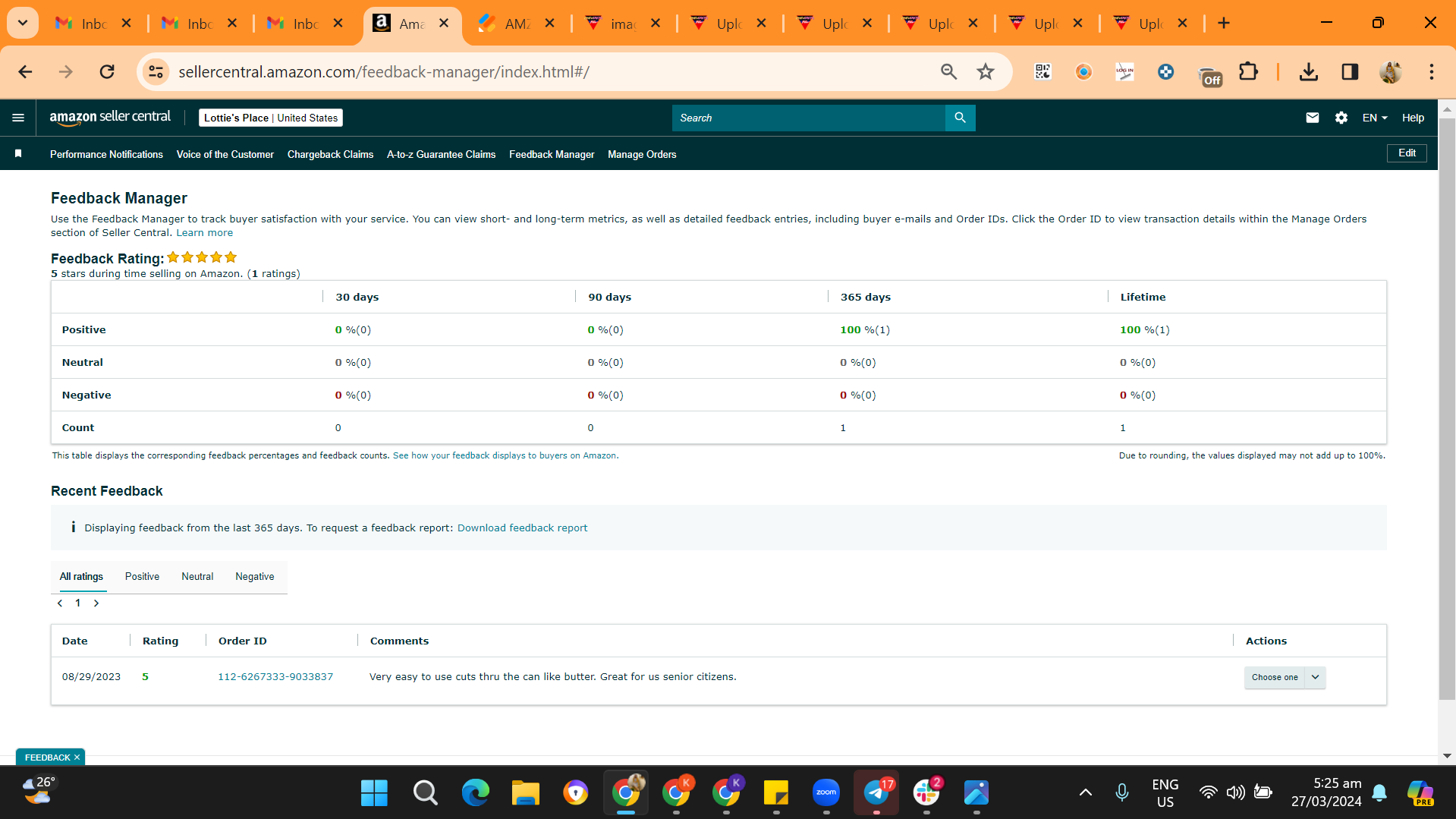Open the settings gear icon
This screenshot has width=1456, height=819.
point(1341,118)
